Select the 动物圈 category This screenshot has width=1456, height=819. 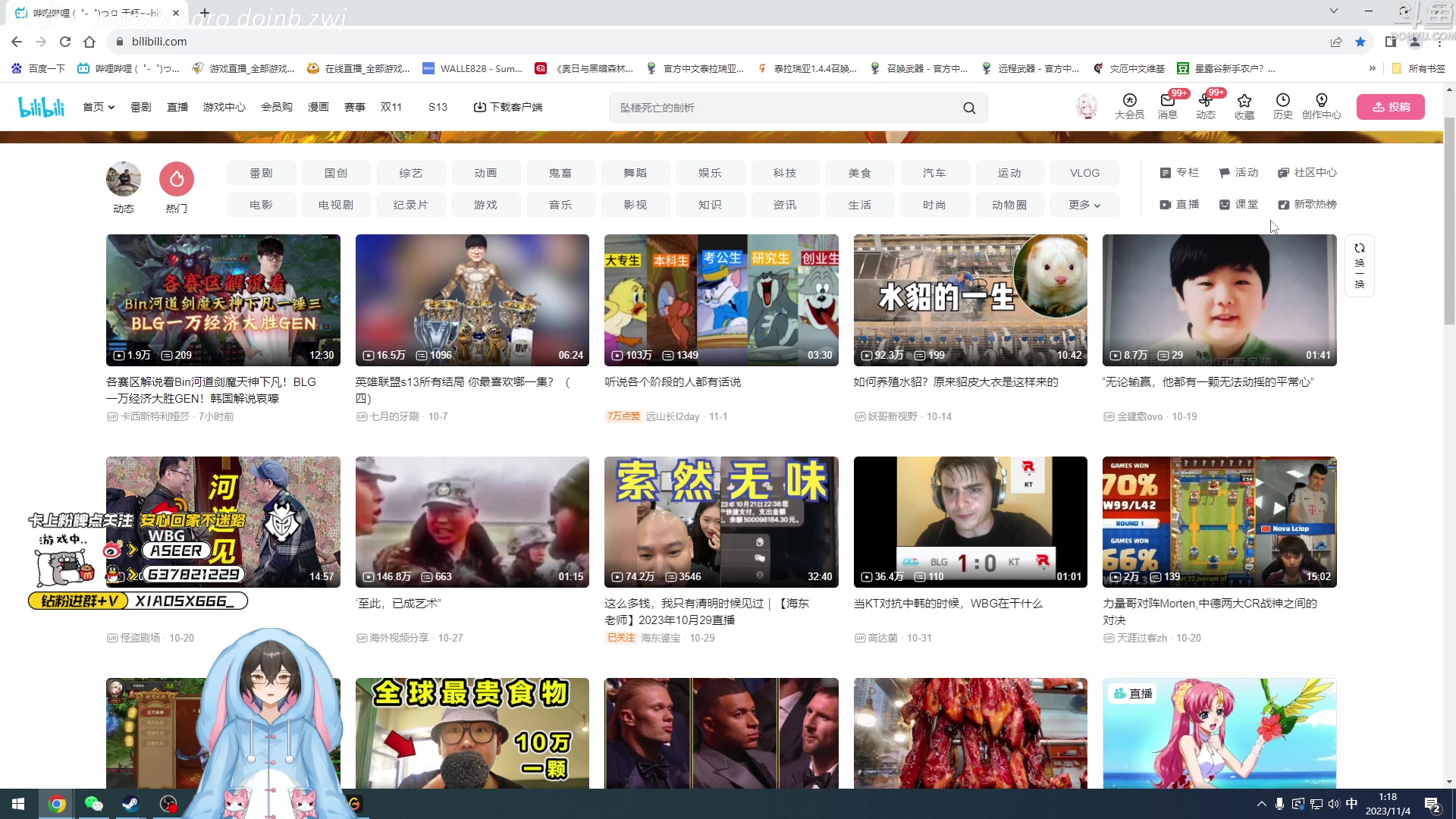tap(1009, 205)
